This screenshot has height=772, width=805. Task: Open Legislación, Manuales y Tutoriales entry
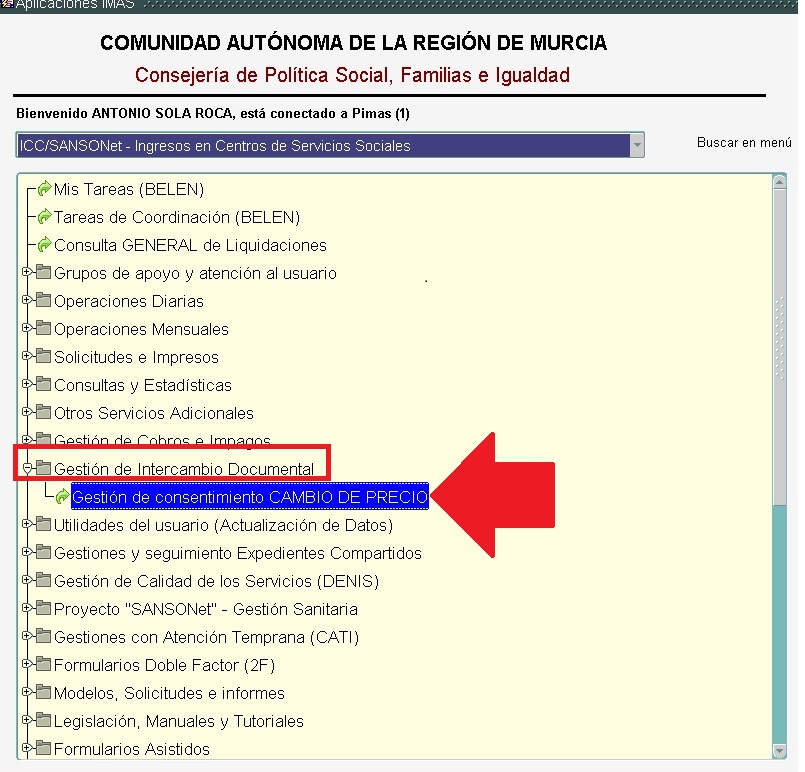tap(178, 721)
